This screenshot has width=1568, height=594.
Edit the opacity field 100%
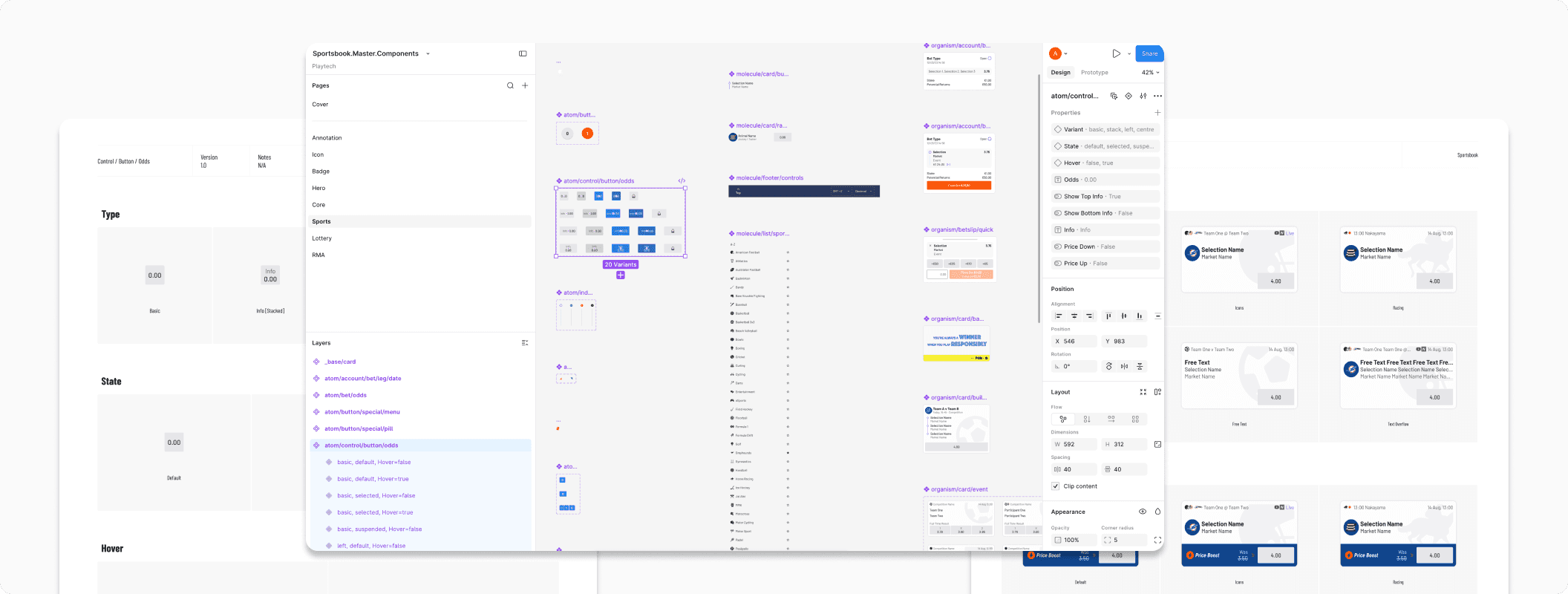(1074, 540)
